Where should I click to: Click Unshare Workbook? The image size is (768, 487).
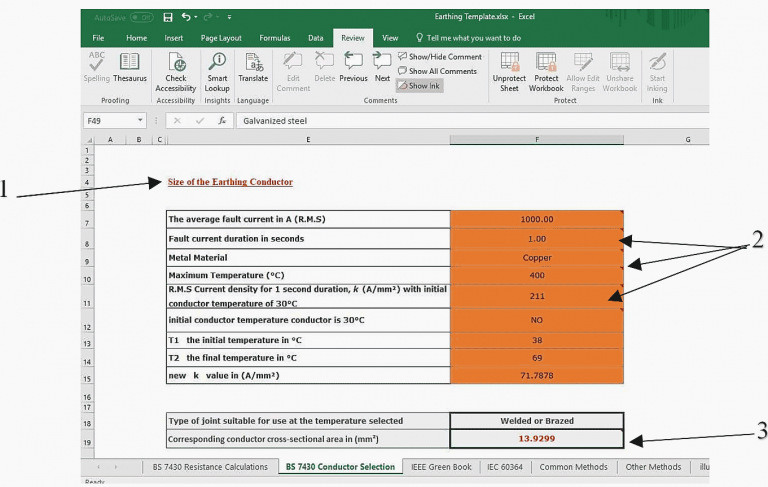coord(620,72)
